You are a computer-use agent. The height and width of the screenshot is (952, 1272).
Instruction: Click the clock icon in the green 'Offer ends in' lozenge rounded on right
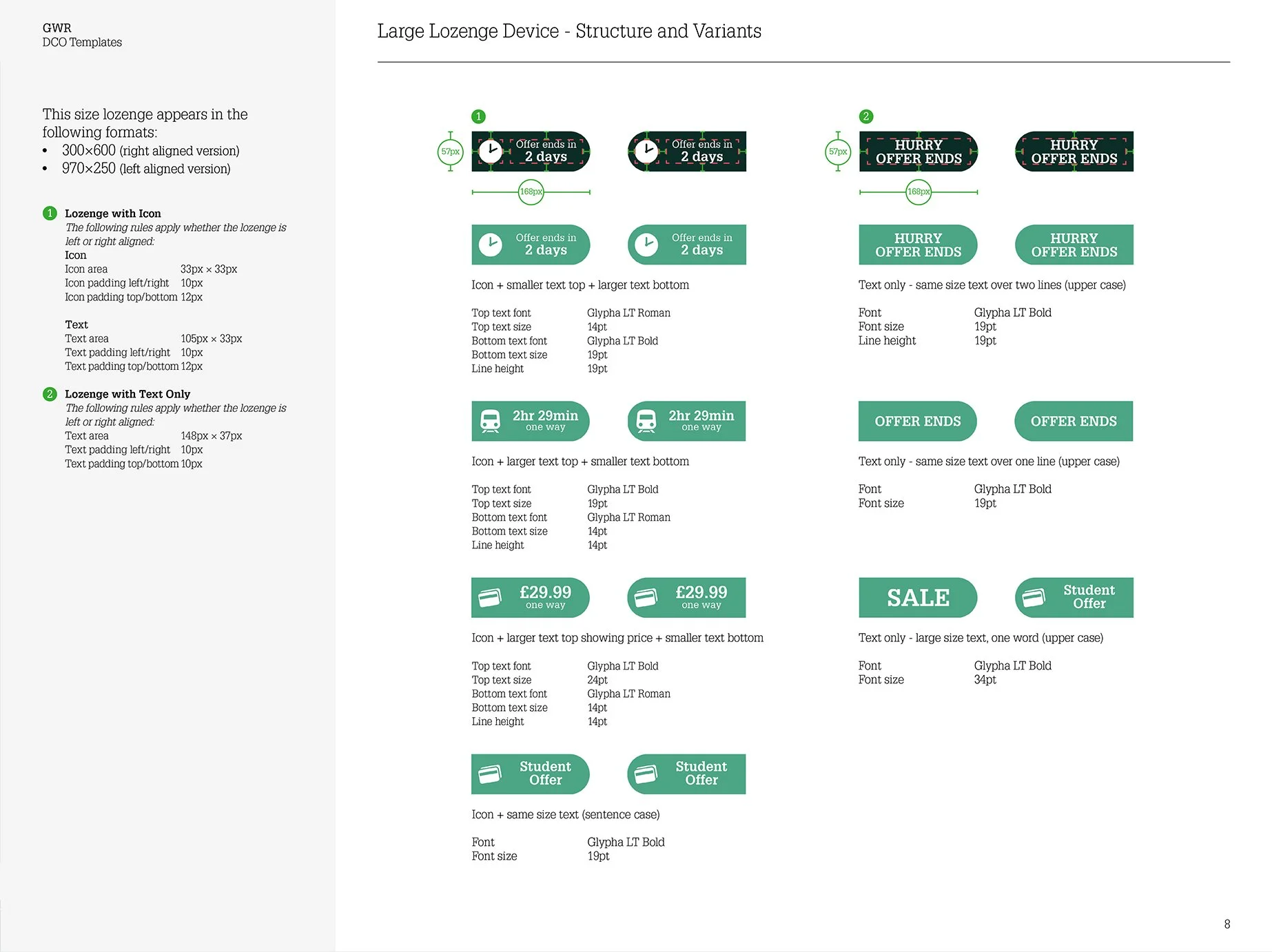coord(491,245)
